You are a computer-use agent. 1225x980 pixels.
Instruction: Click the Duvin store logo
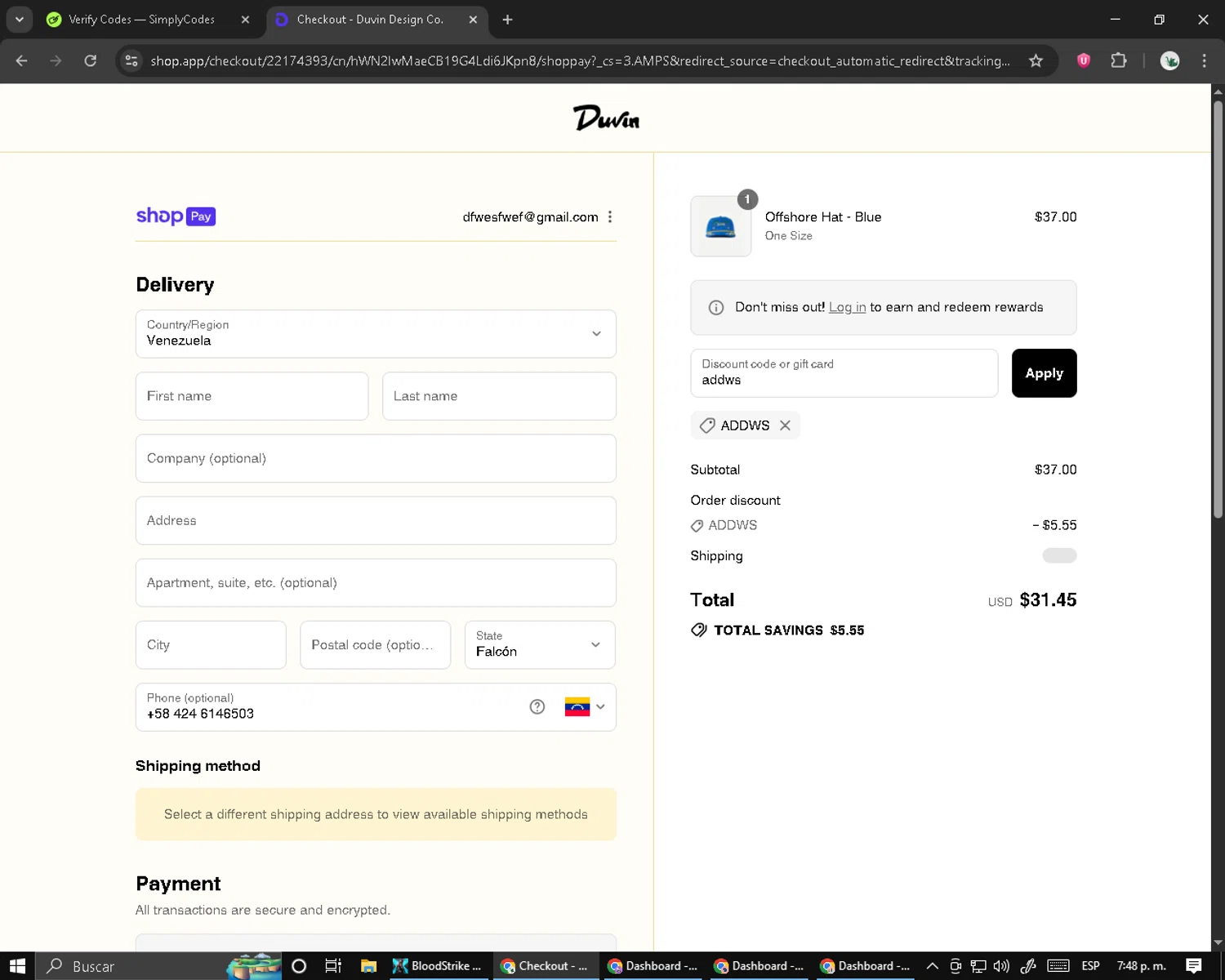pyautogui.click(x=606, y=118)
